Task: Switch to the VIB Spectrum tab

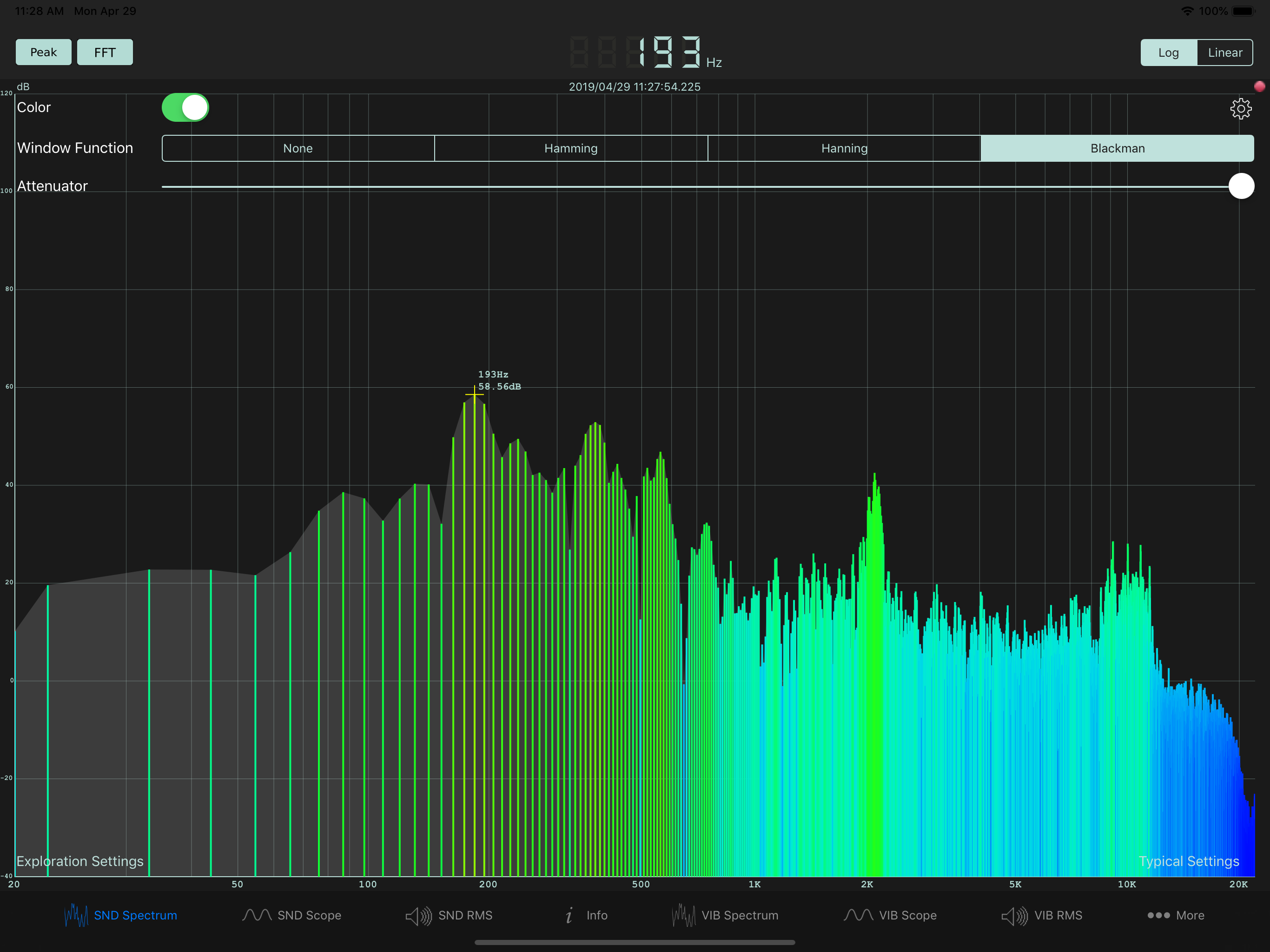Action: 725,915
